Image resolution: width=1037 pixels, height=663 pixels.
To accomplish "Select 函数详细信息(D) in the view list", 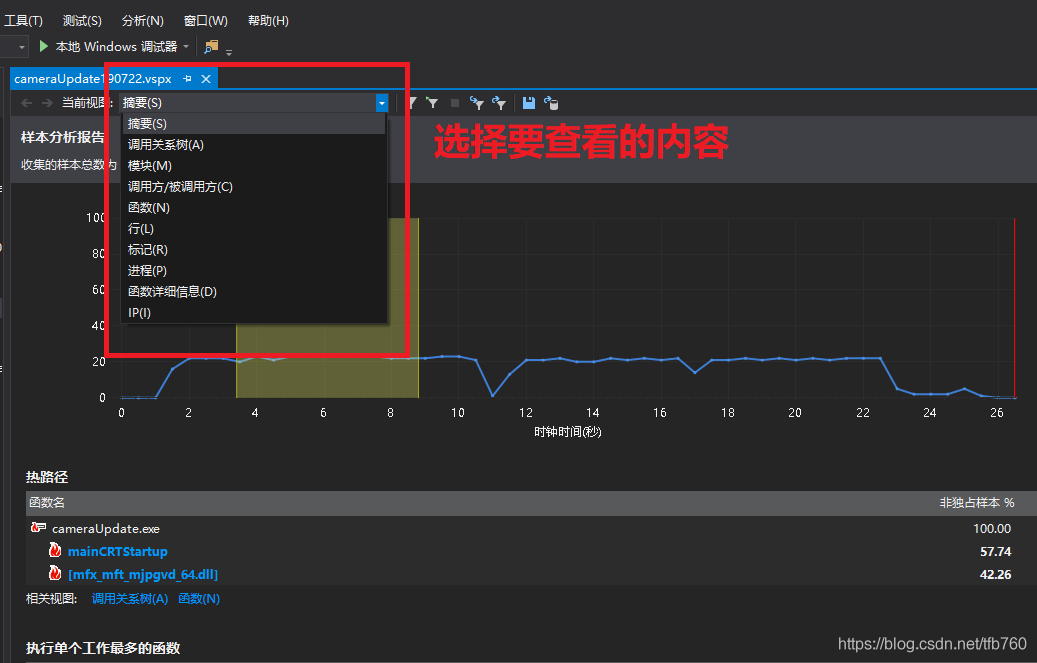I will tap(253, 292).
